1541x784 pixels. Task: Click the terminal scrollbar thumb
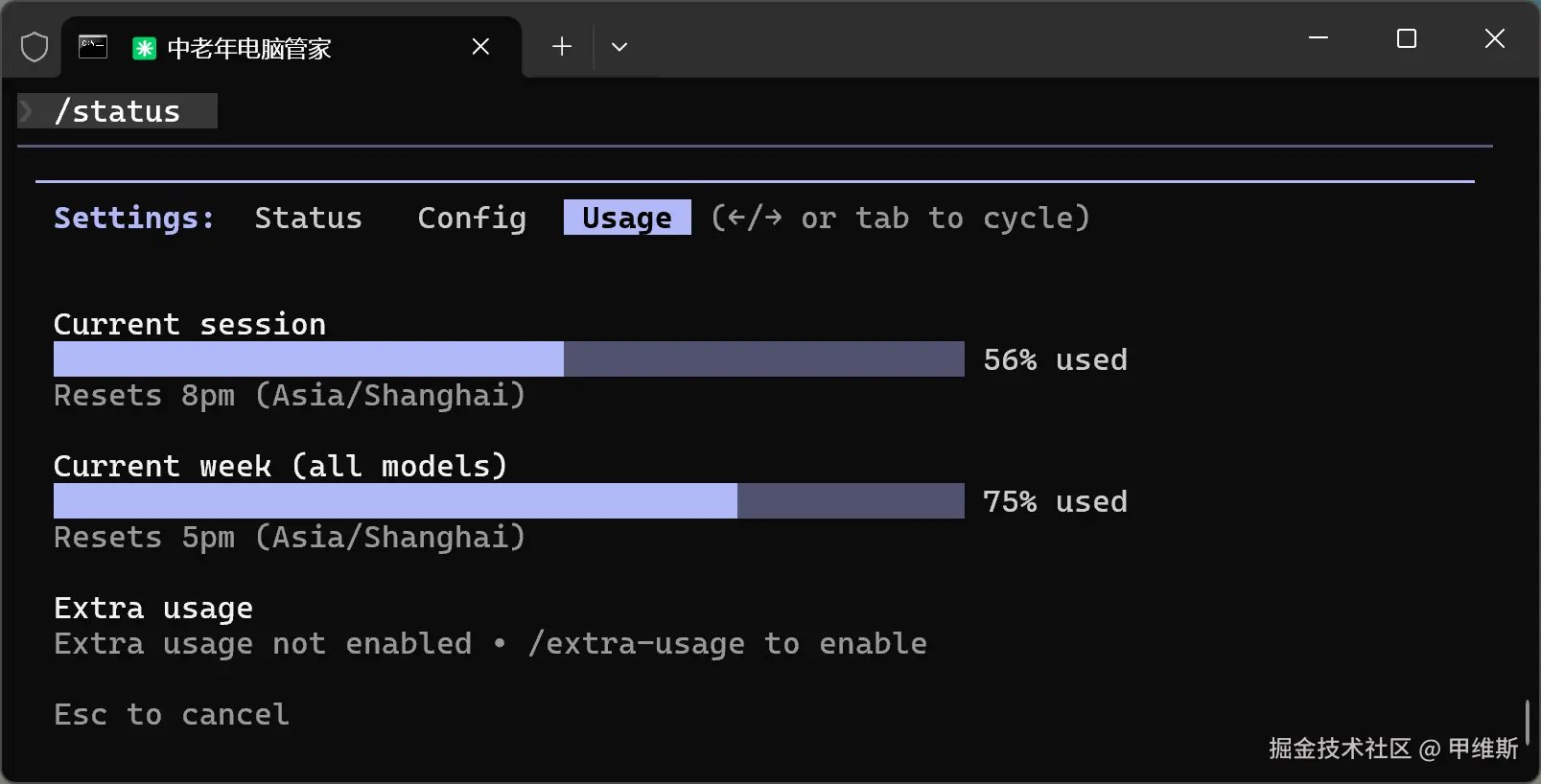point(1527,722)
